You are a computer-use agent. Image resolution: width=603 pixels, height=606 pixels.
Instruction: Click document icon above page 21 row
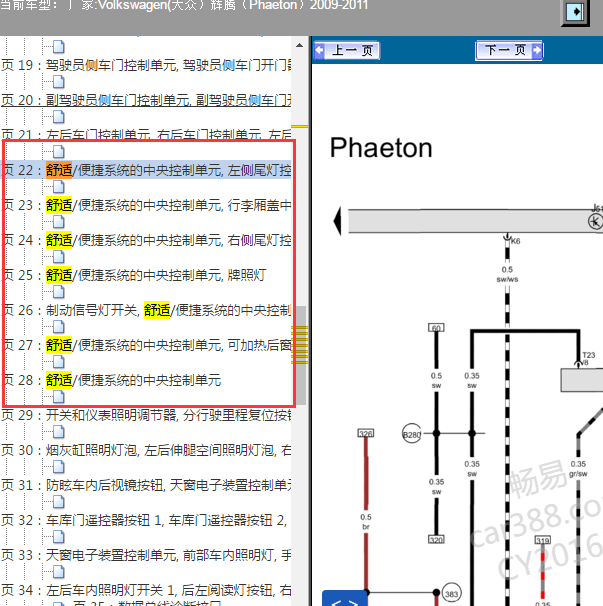coord(58,117)
